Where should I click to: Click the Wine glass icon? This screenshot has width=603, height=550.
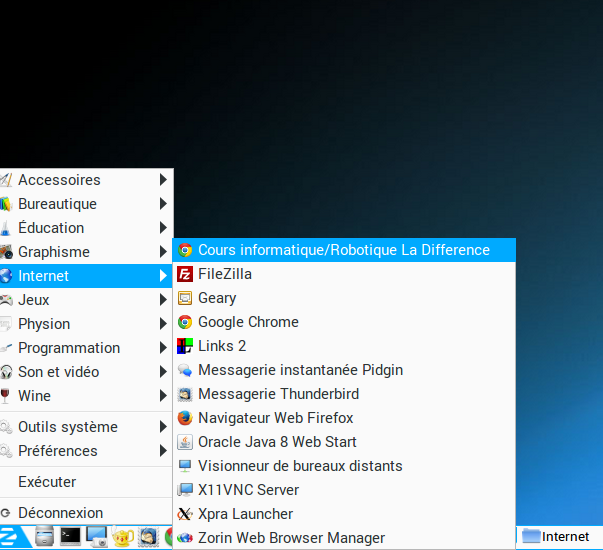[x=5, y=396]
